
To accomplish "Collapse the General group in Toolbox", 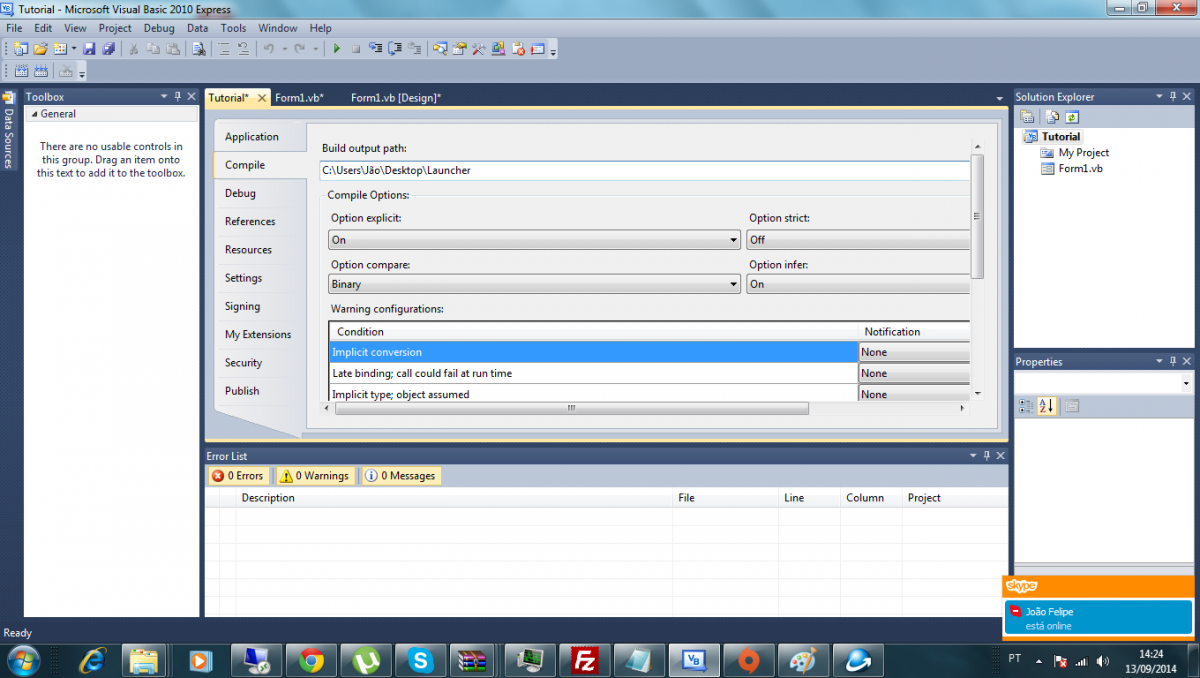I will click(33, 114).
